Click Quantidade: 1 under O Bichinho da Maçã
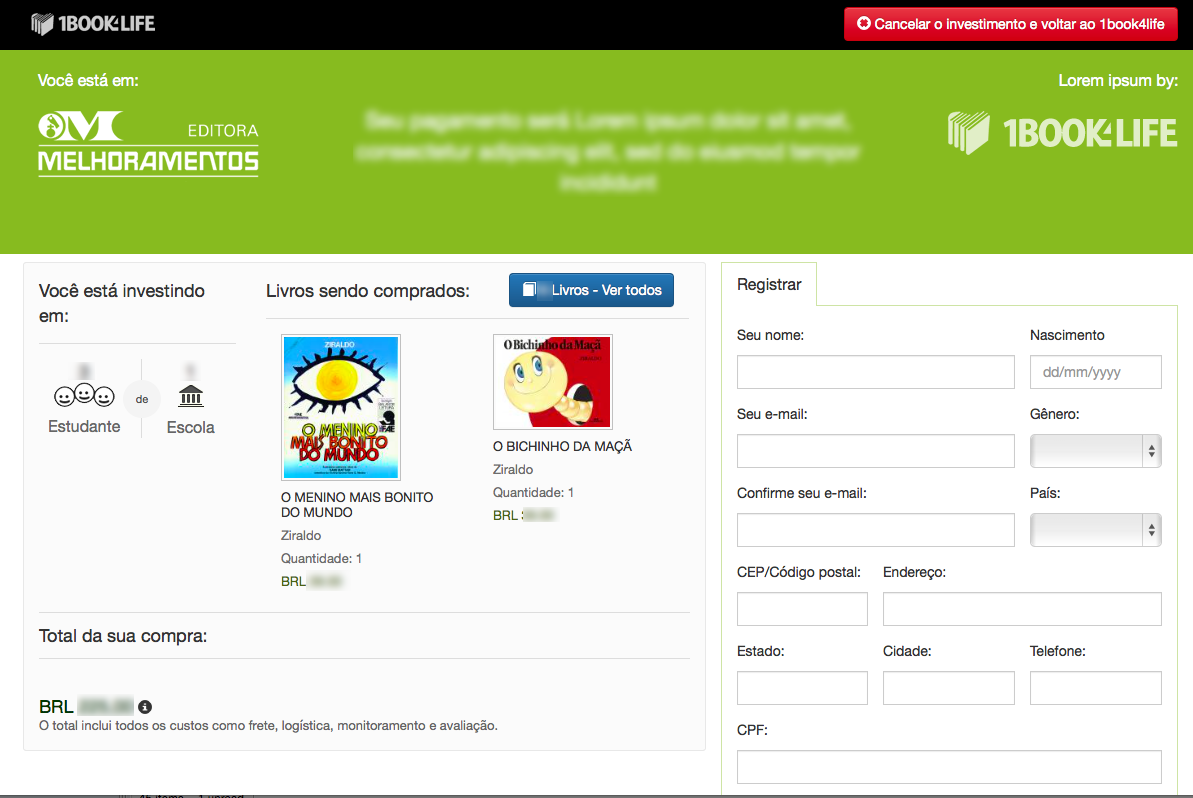 [533, 492]
